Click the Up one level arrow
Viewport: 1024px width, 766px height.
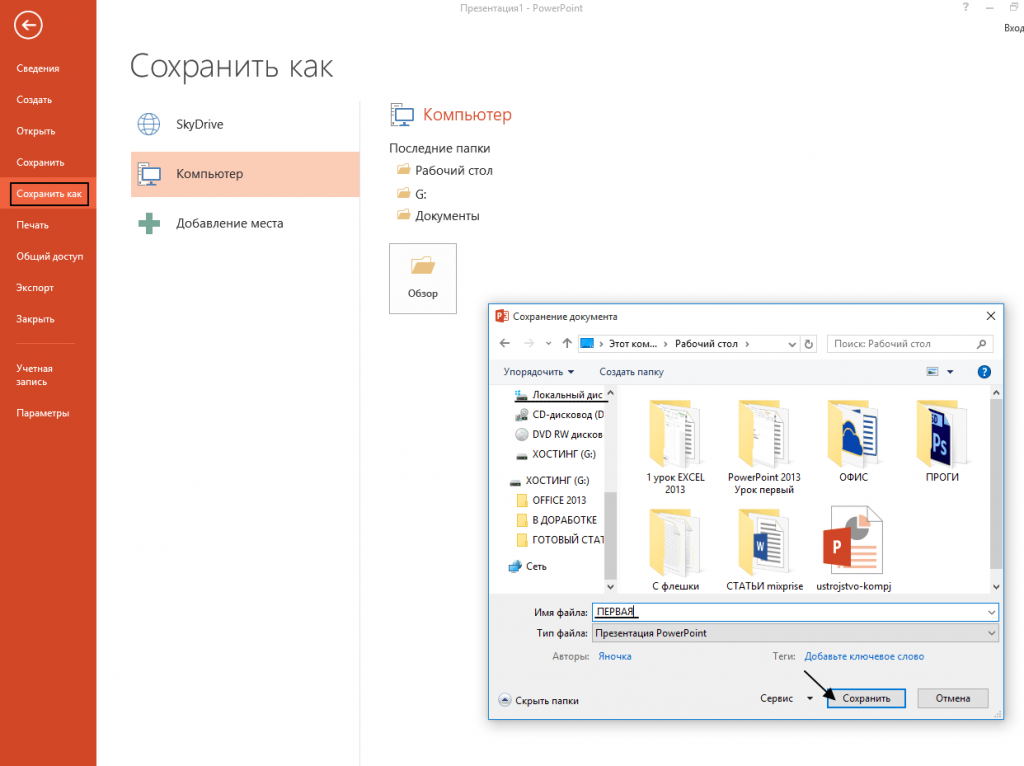click(567, 343)
